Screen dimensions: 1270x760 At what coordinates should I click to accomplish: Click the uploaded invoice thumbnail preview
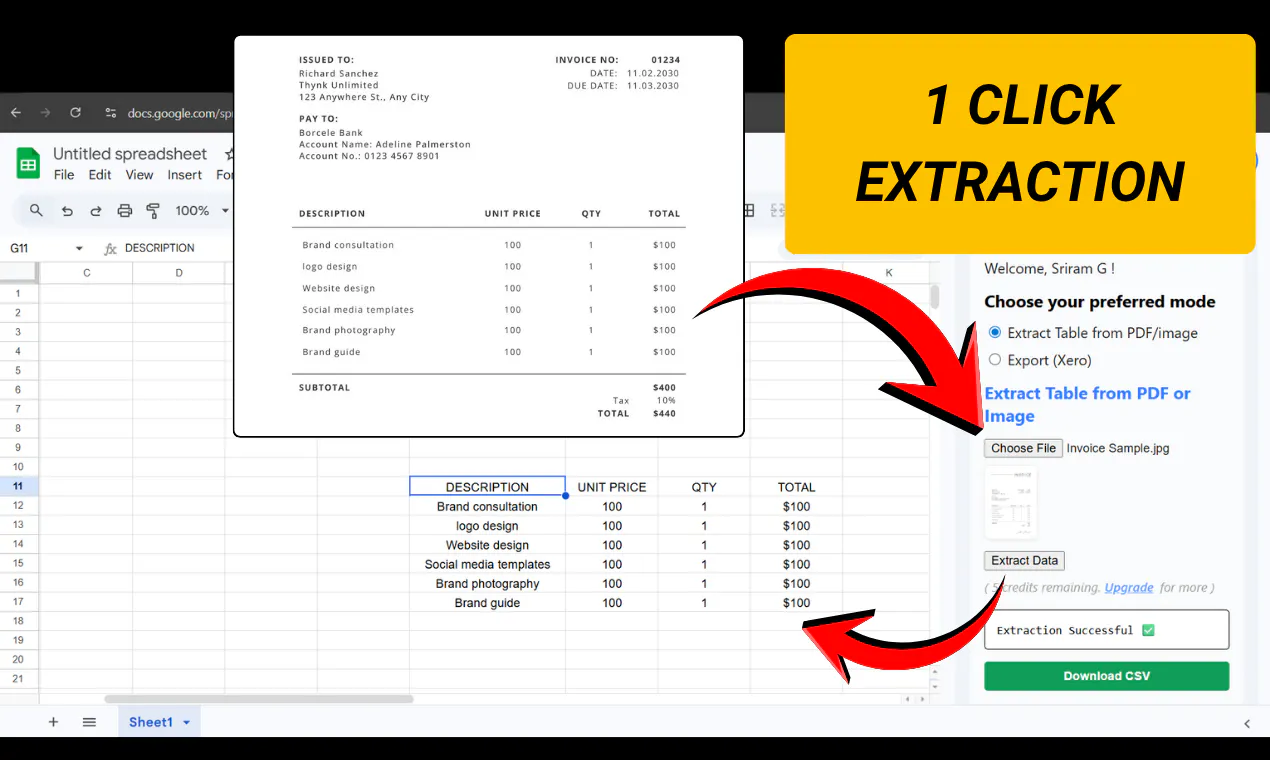pos(1010,503)
